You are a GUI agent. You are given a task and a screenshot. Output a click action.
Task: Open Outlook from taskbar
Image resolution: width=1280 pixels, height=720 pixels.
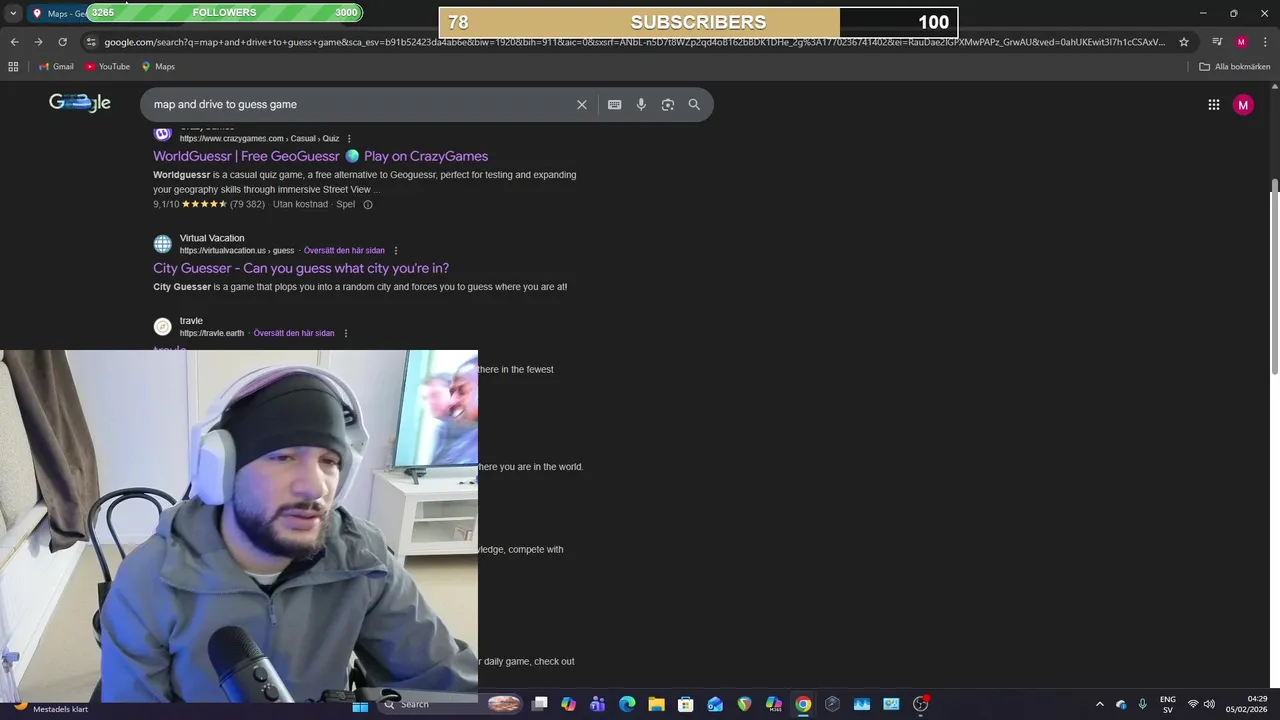tap(715, 704)
